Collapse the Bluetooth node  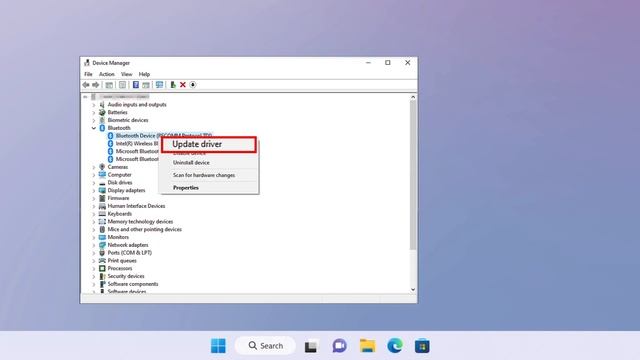point(94,128)
